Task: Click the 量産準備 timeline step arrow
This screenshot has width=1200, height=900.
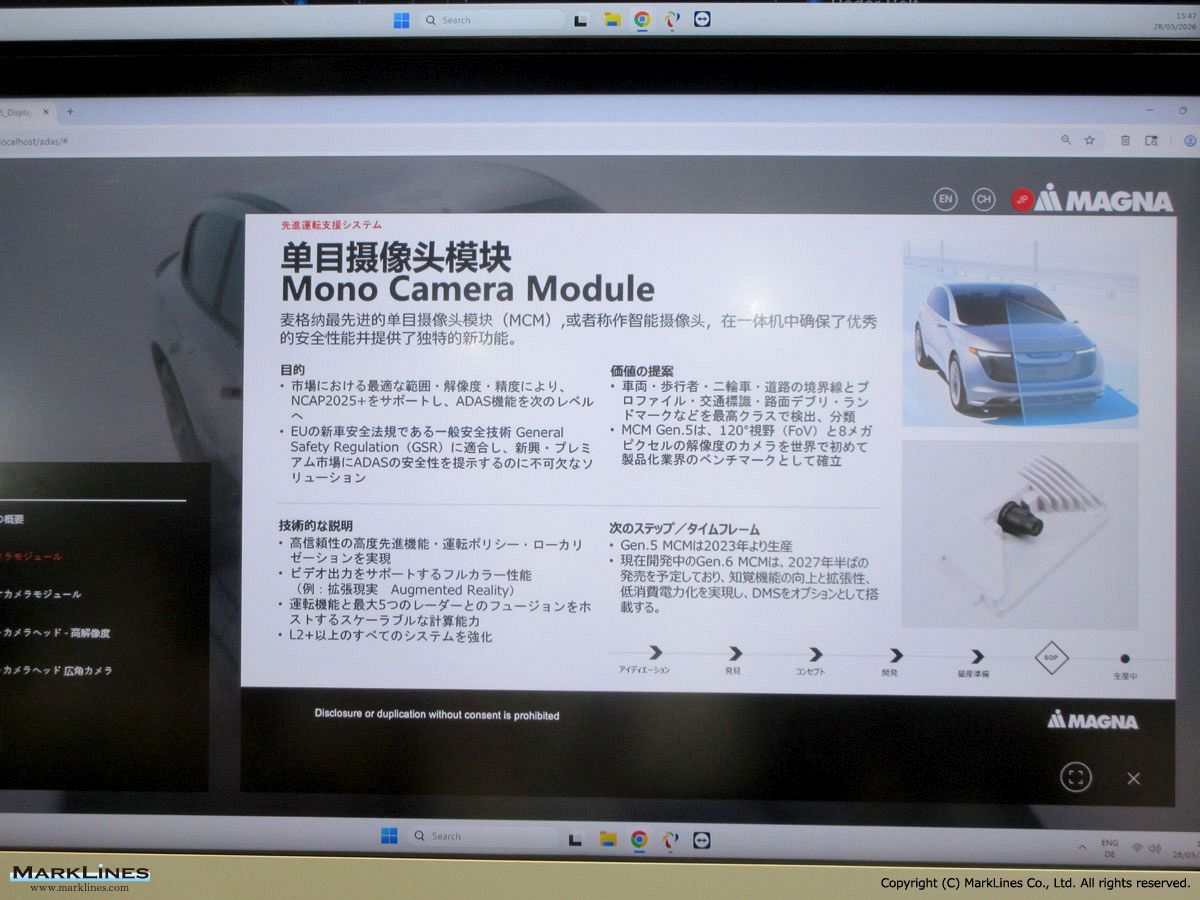Action: tap(976, 656)
